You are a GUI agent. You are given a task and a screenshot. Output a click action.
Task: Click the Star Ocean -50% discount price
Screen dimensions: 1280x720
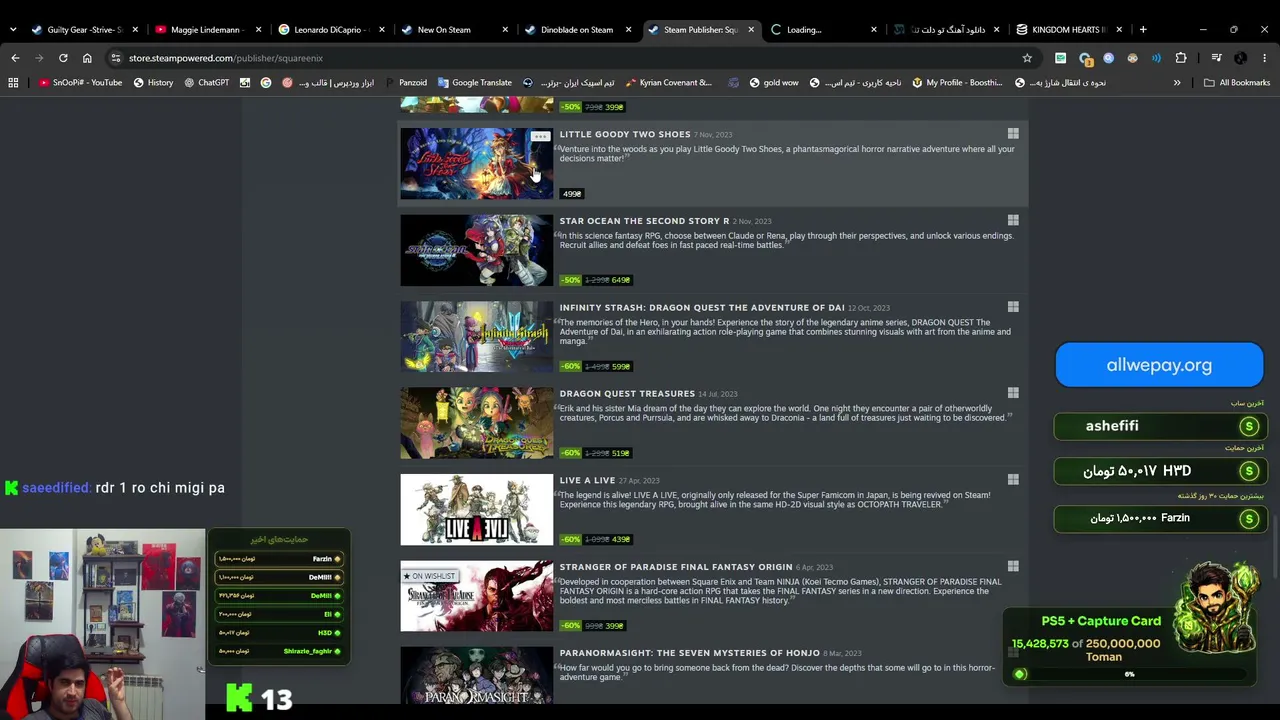tap(595, 280)
